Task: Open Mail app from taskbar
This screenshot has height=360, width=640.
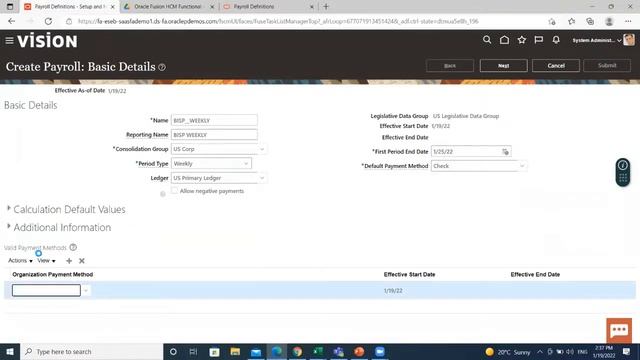Action: [256, 351]
